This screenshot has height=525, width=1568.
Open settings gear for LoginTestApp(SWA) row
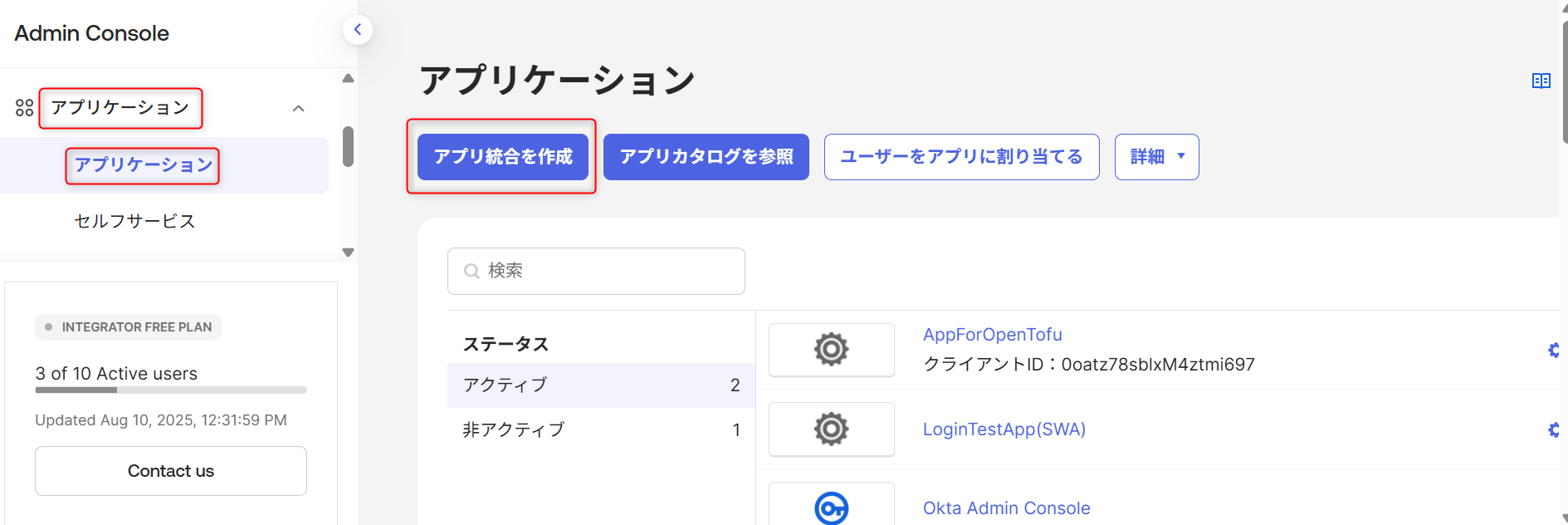(1553, 429)
